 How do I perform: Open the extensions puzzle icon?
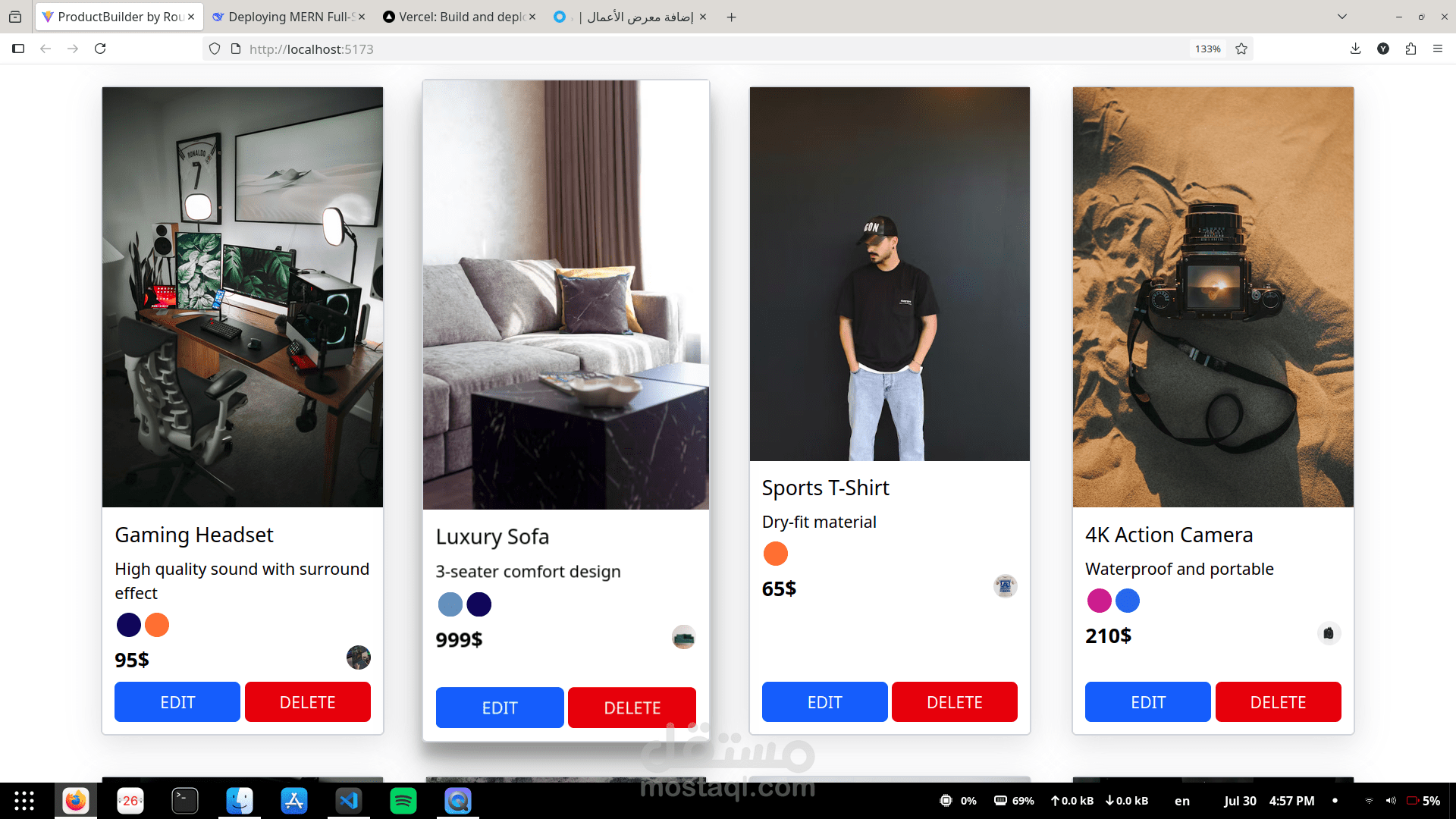point(1410,49)
